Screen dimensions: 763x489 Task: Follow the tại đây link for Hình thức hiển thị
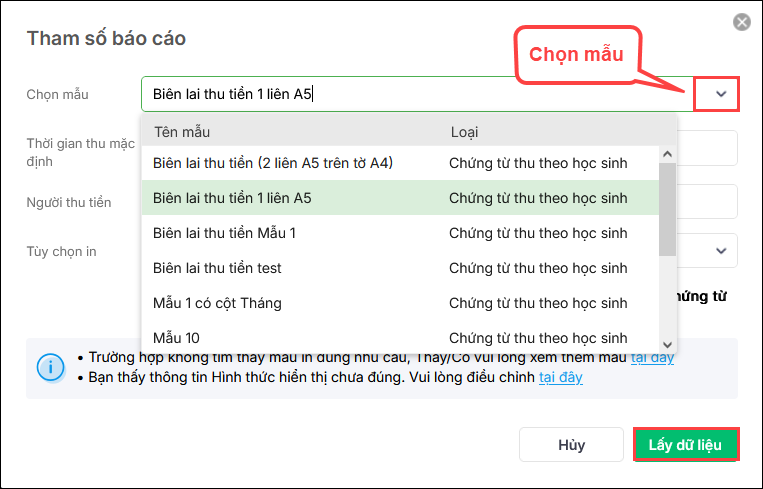(x=560, y=377)
